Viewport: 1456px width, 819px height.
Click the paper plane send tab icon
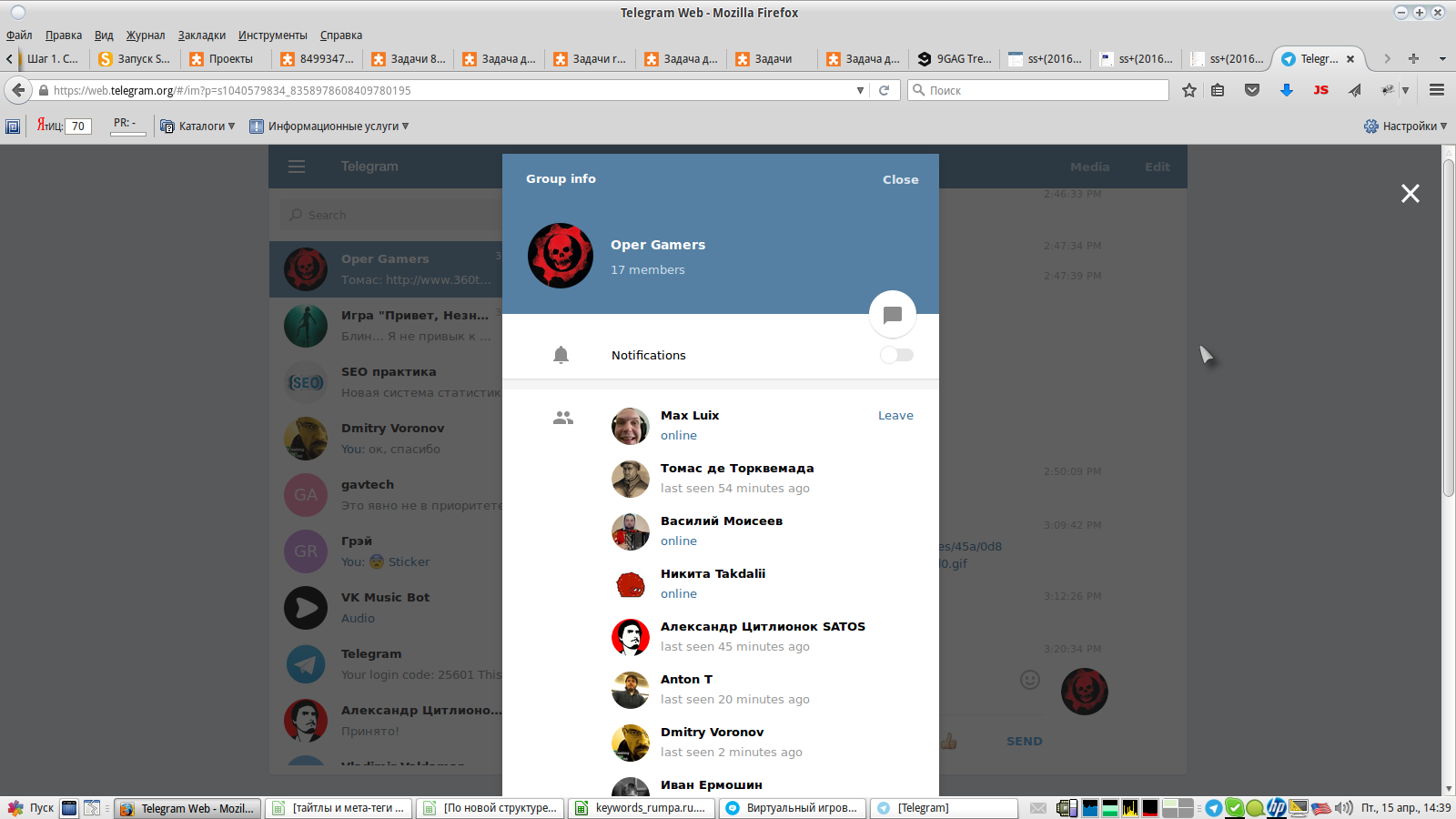[1355, 90]
